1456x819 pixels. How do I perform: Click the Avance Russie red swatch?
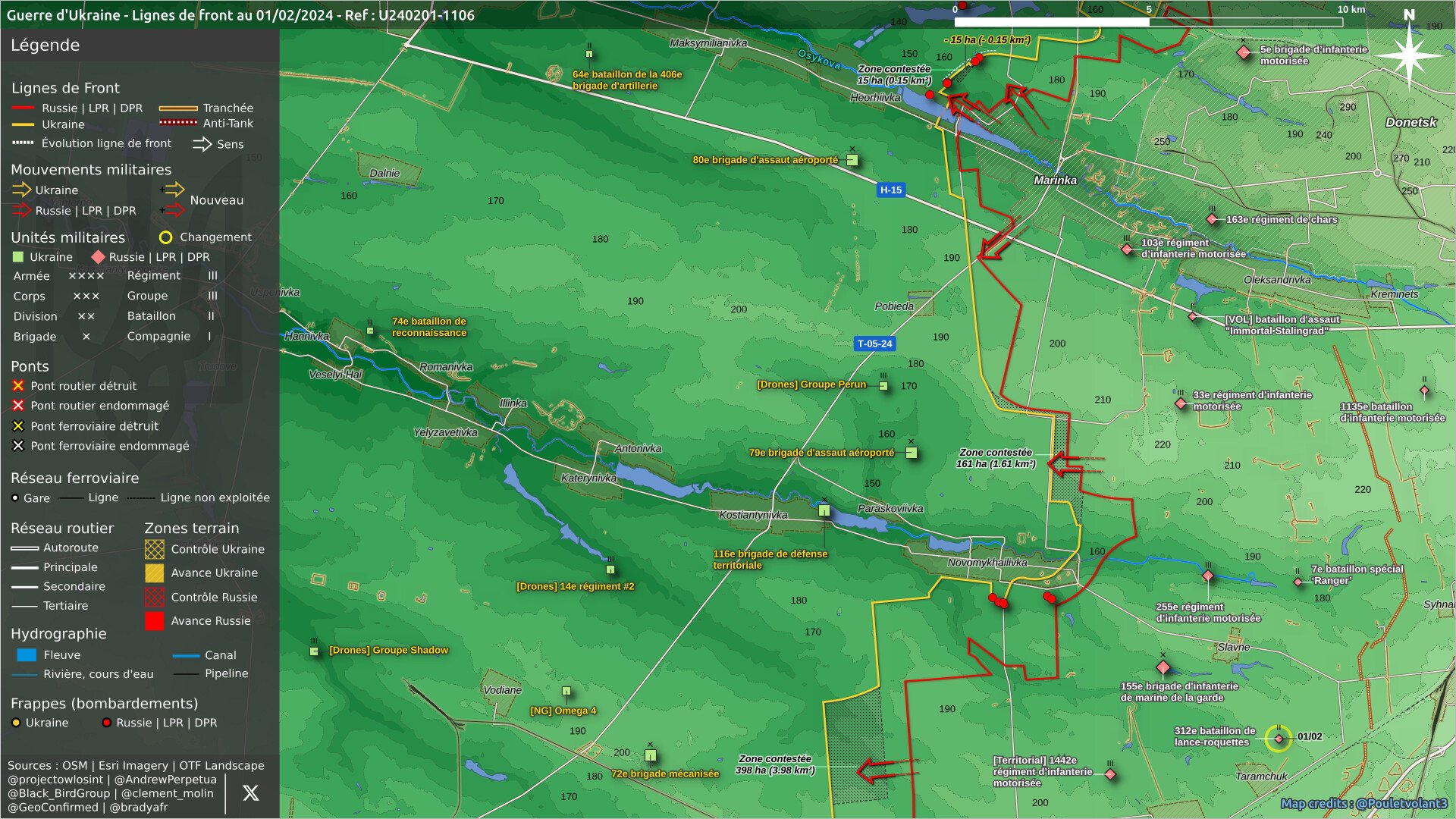point(154,620)
